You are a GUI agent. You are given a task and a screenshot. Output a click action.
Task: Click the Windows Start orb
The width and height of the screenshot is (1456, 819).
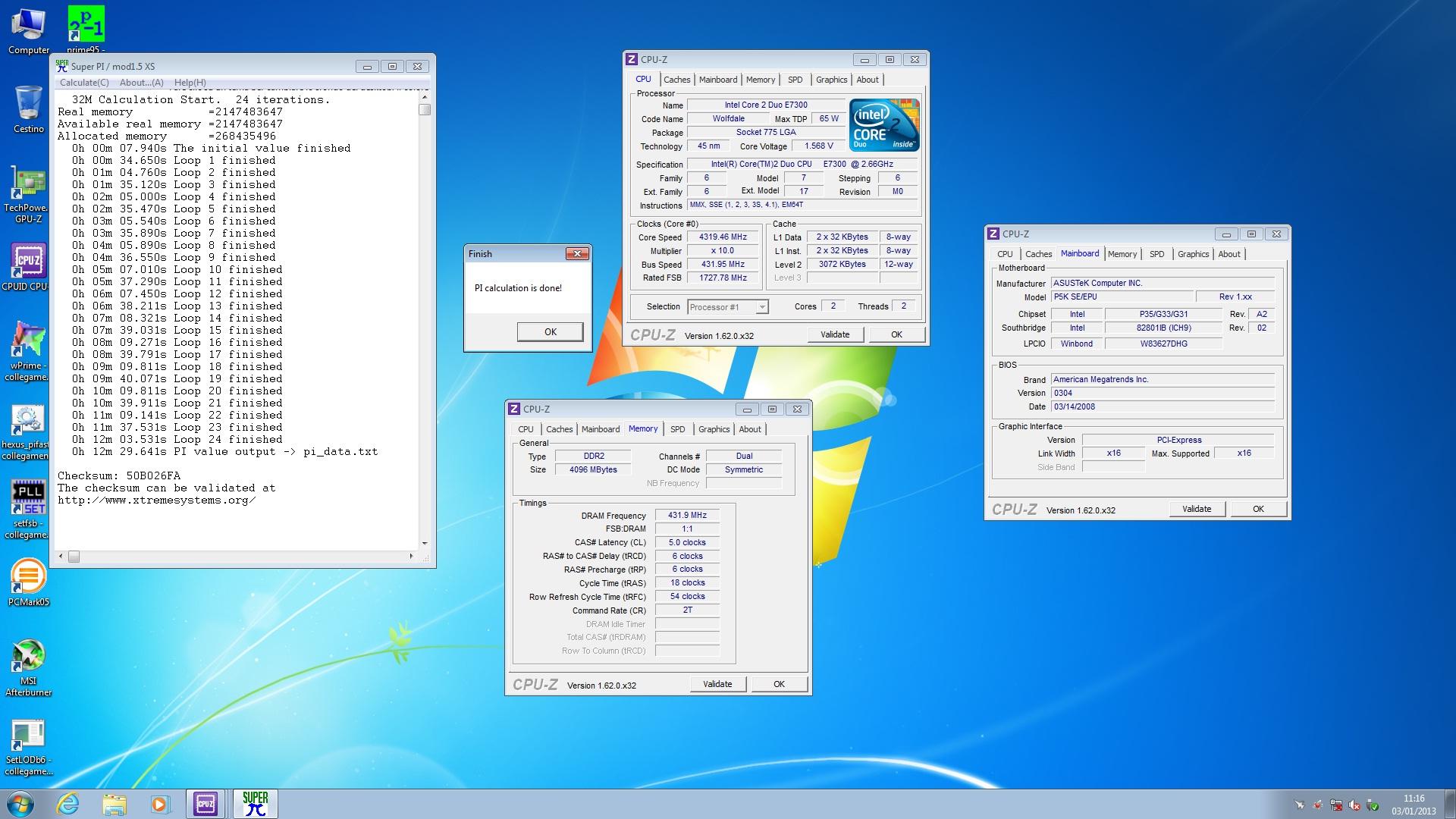pos(20,804)
